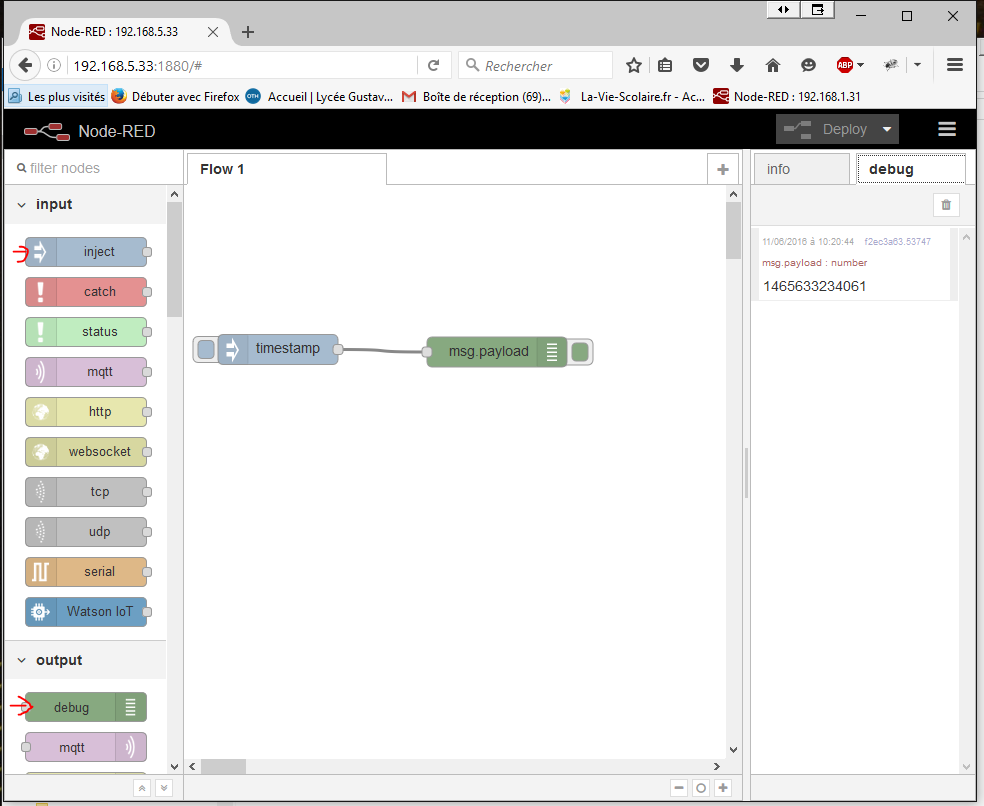Open the toolbar overflow dropdown arrow
The width and height of the screenshot is (984, 806).
pos(917,65)
